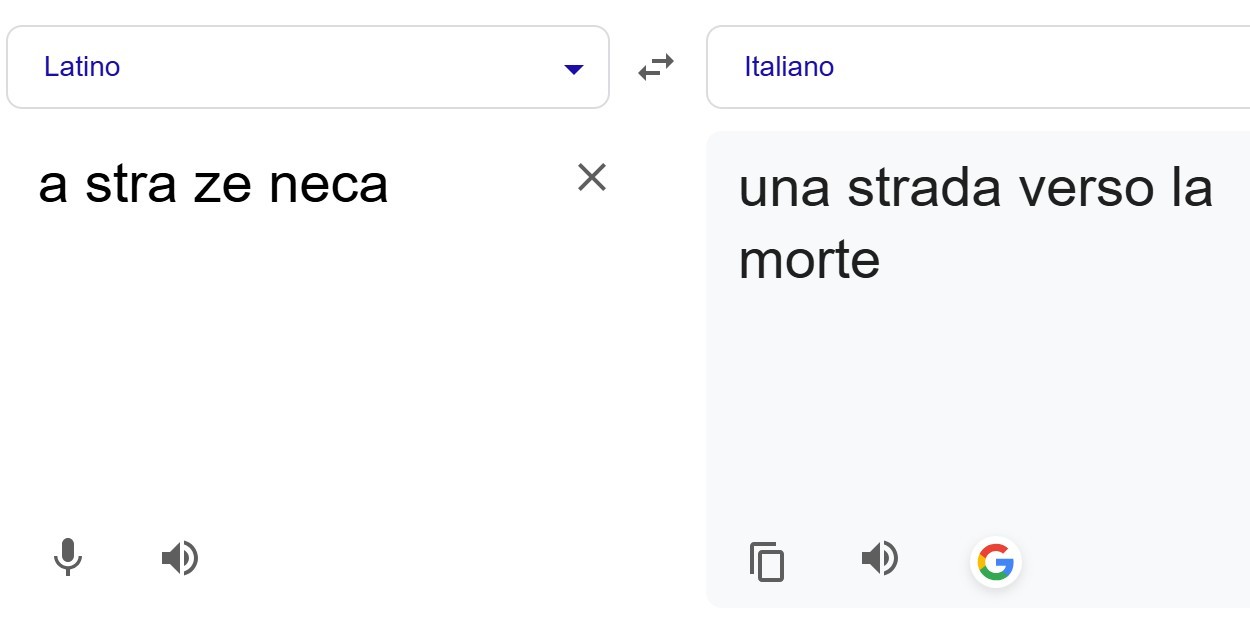1250x628 pixels.
Task: Click the microphone voice input icon
Action: coord(68,557)
